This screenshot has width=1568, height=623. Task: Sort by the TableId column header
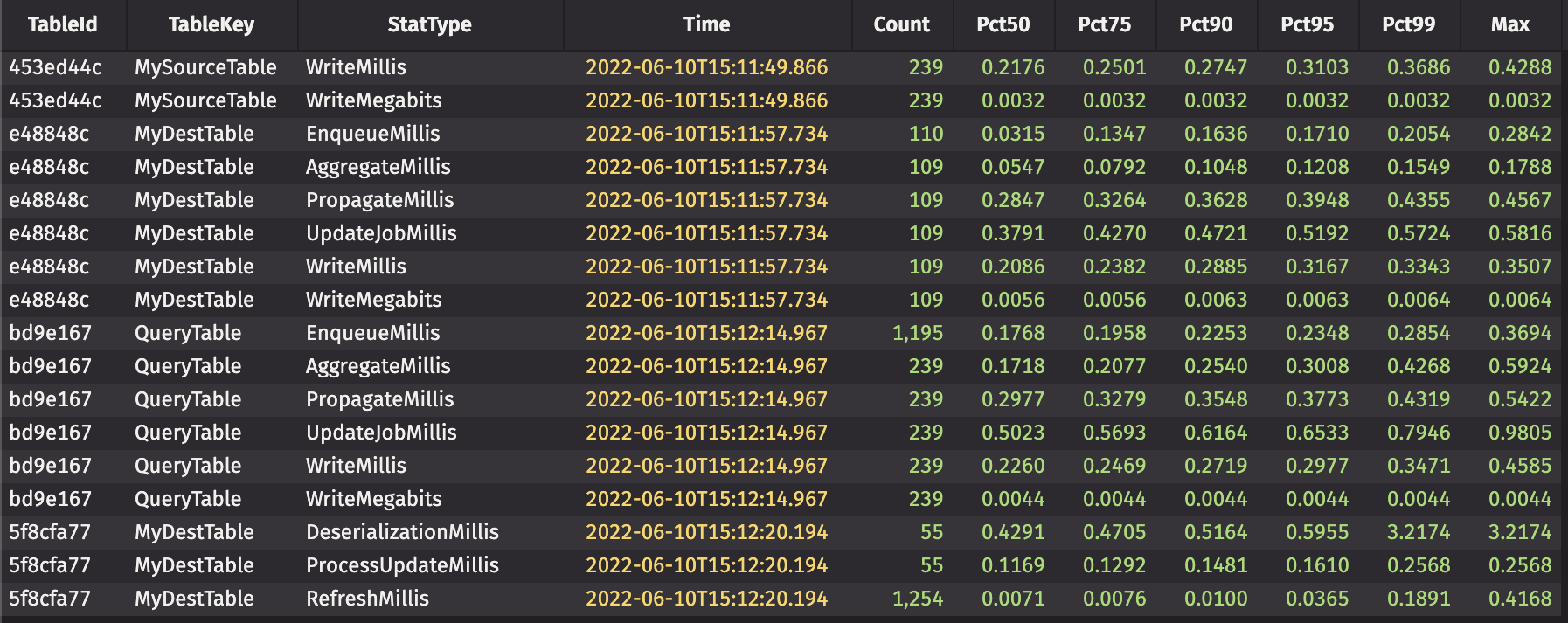(63, 24)
